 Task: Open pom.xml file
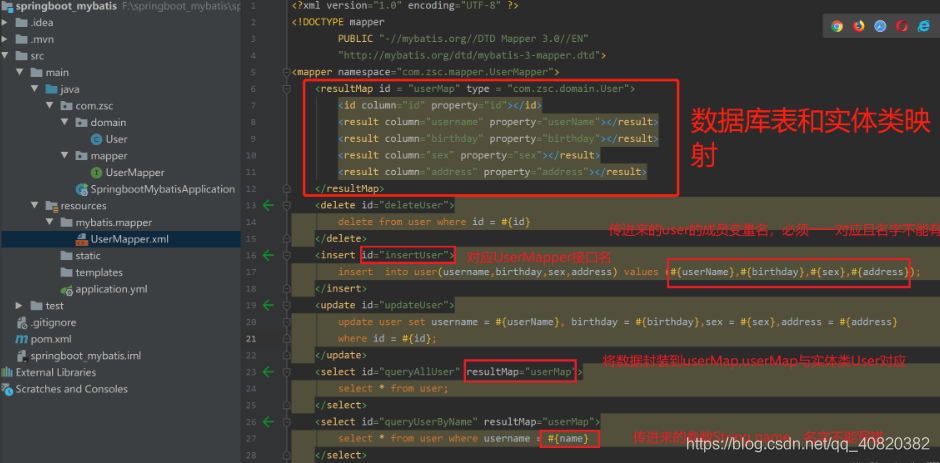point(52,339)
